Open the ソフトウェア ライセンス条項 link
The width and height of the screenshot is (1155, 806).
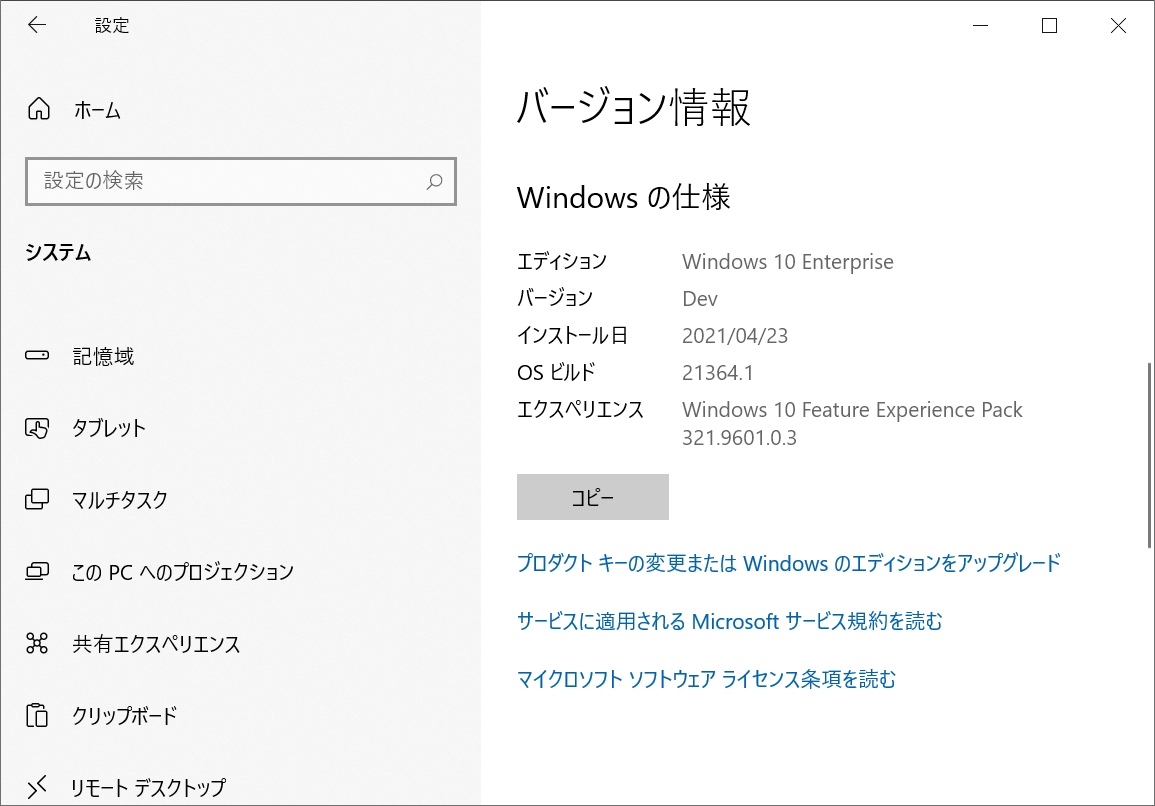point(706,679)
